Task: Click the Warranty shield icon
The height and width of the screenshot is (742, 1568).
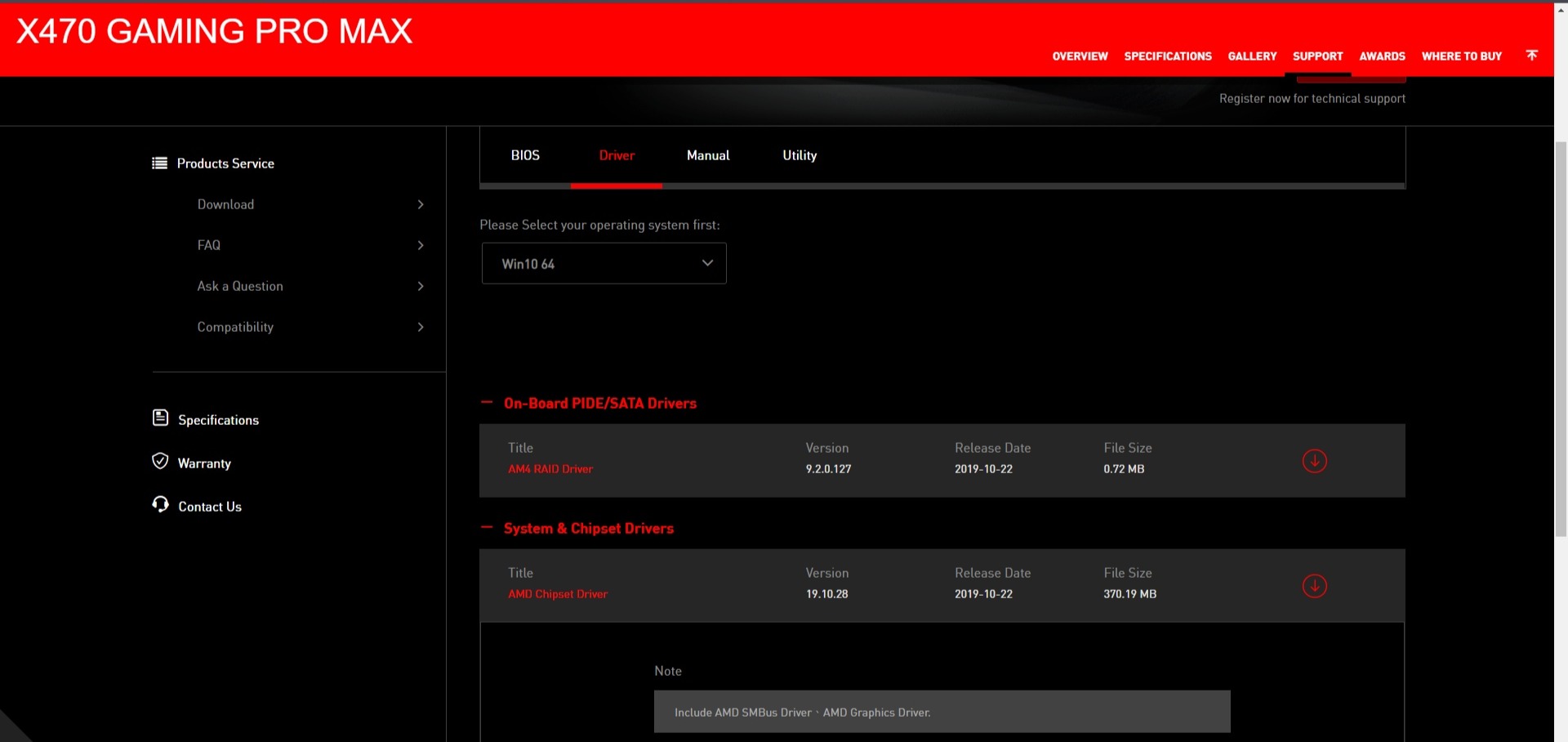Action: tap(160, 462)
